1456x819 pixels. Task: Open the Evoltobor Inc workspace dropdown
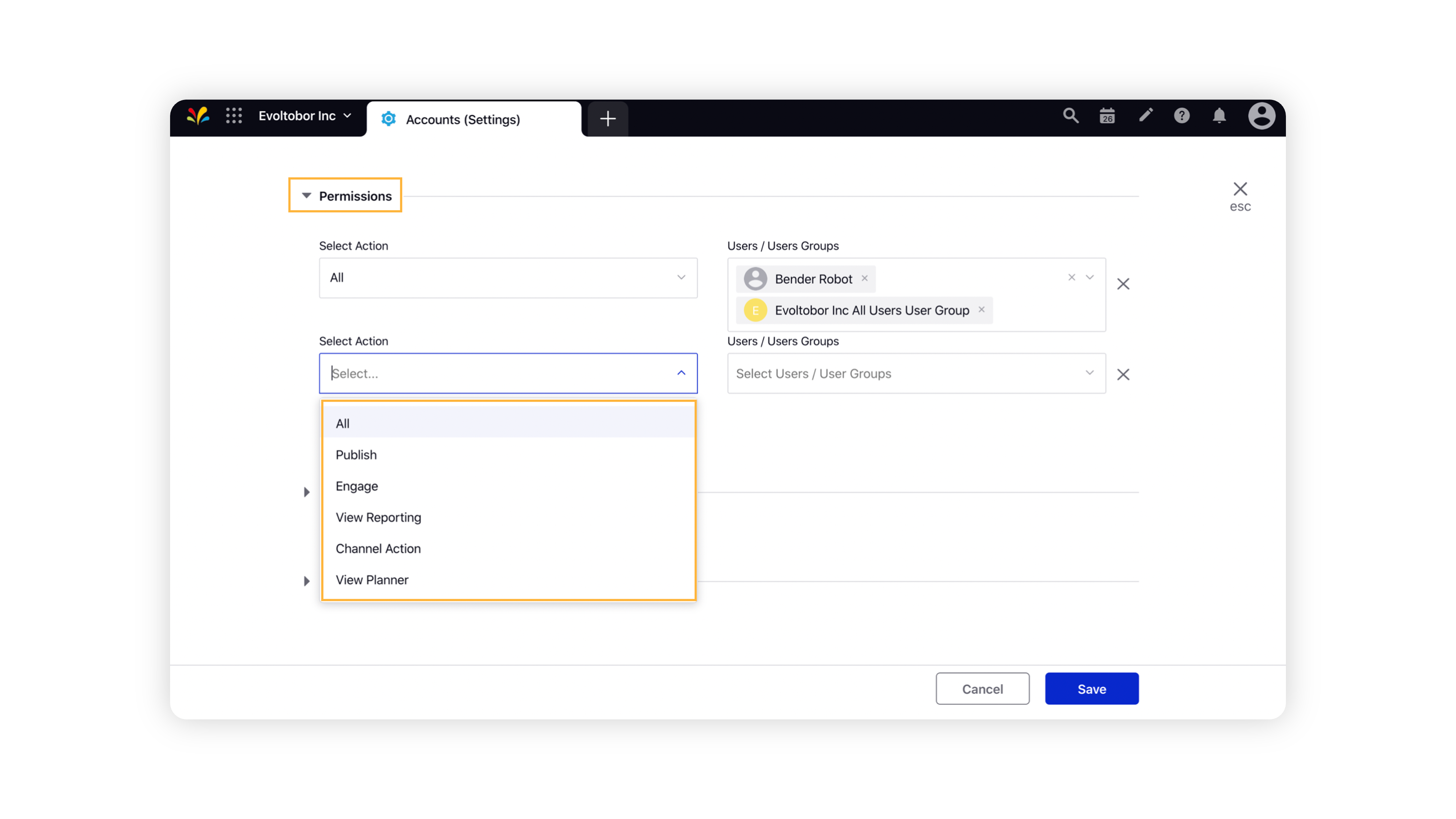[305, 116]
